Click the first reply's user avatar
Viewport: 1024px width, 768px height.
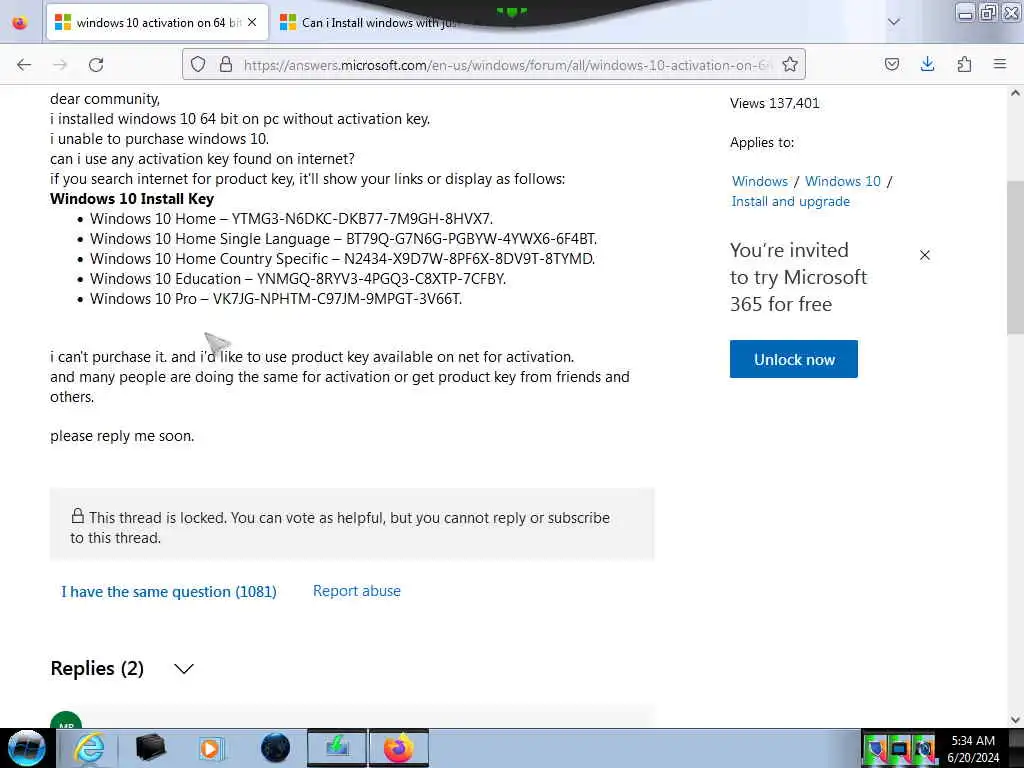pos(66,720)
